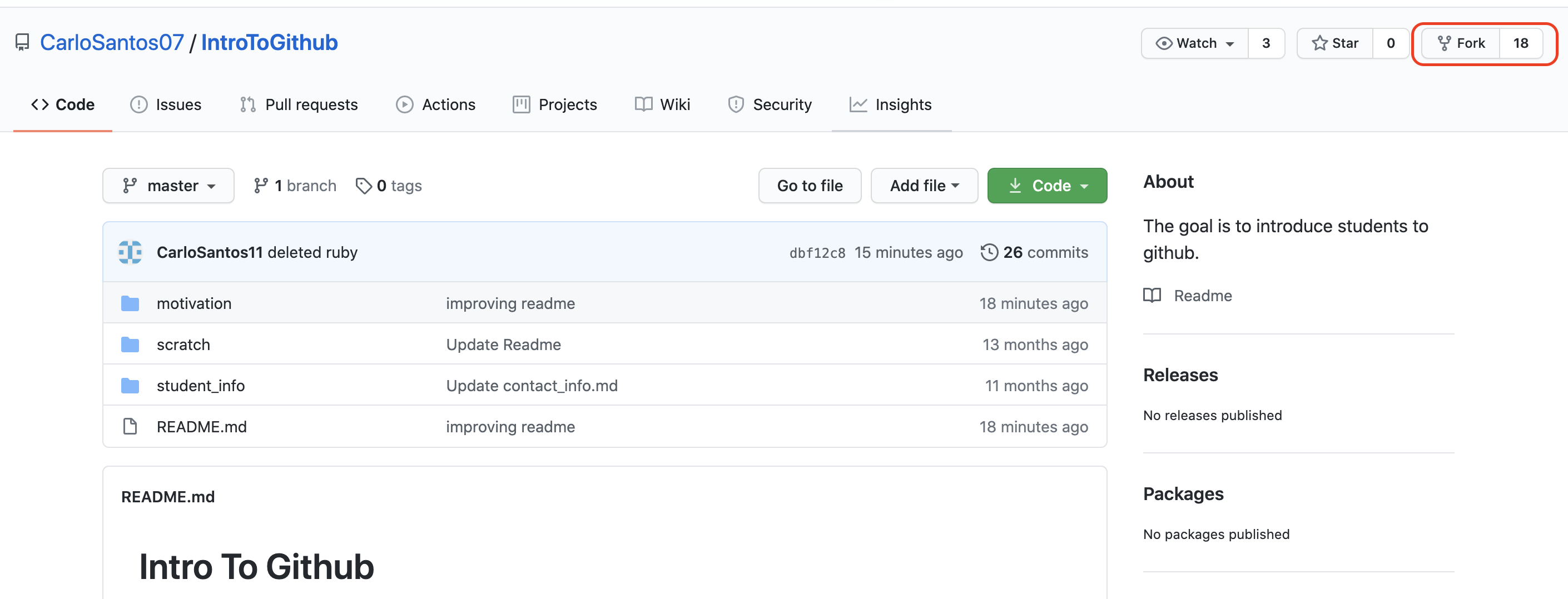Screen dimensions: 1568x599
Task: Click the CarloSantos11 avatar icon
Action: point(130,252)
